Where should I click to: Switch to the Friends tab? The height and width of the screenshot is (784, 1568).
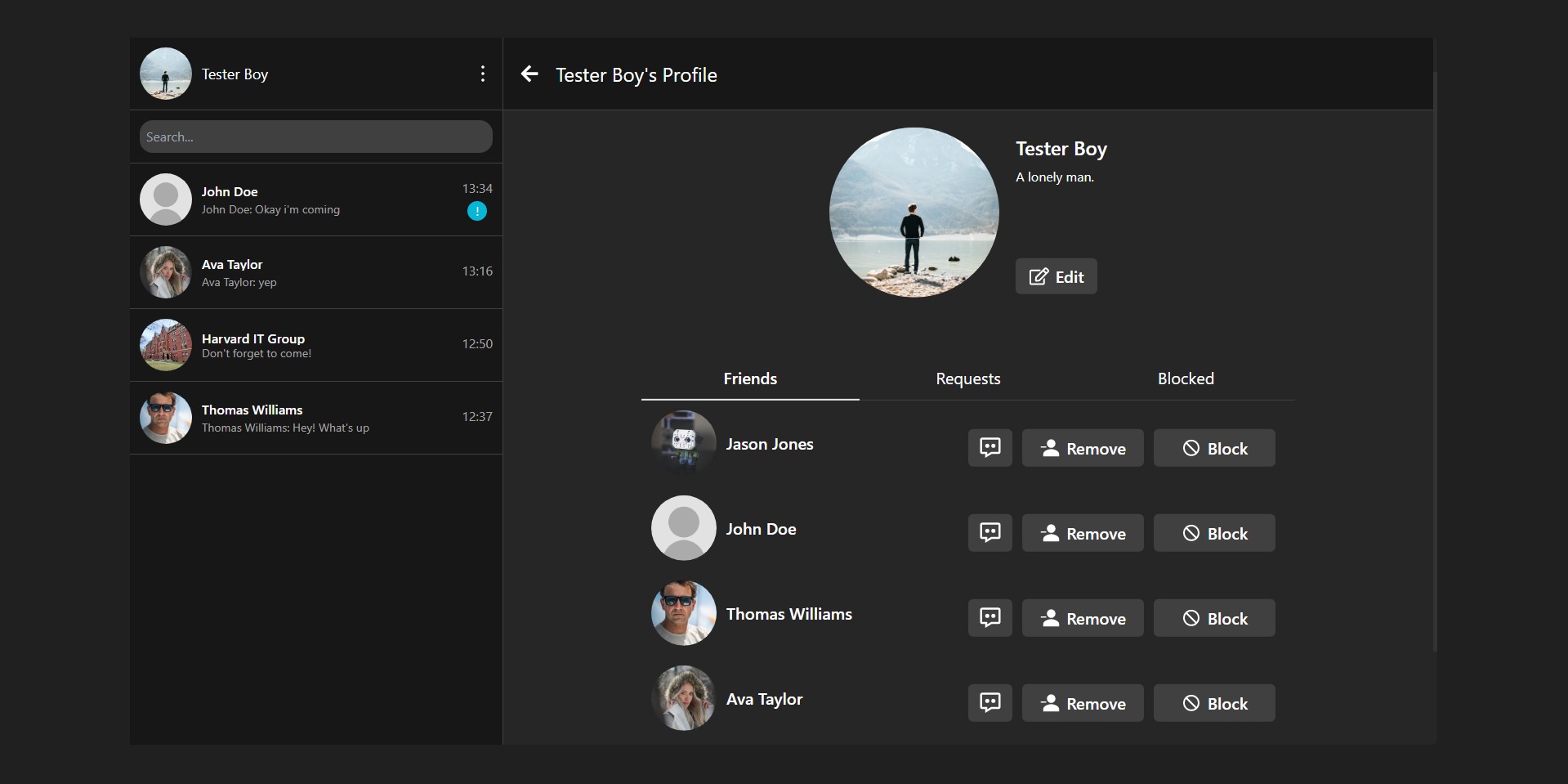coord(750,379)
